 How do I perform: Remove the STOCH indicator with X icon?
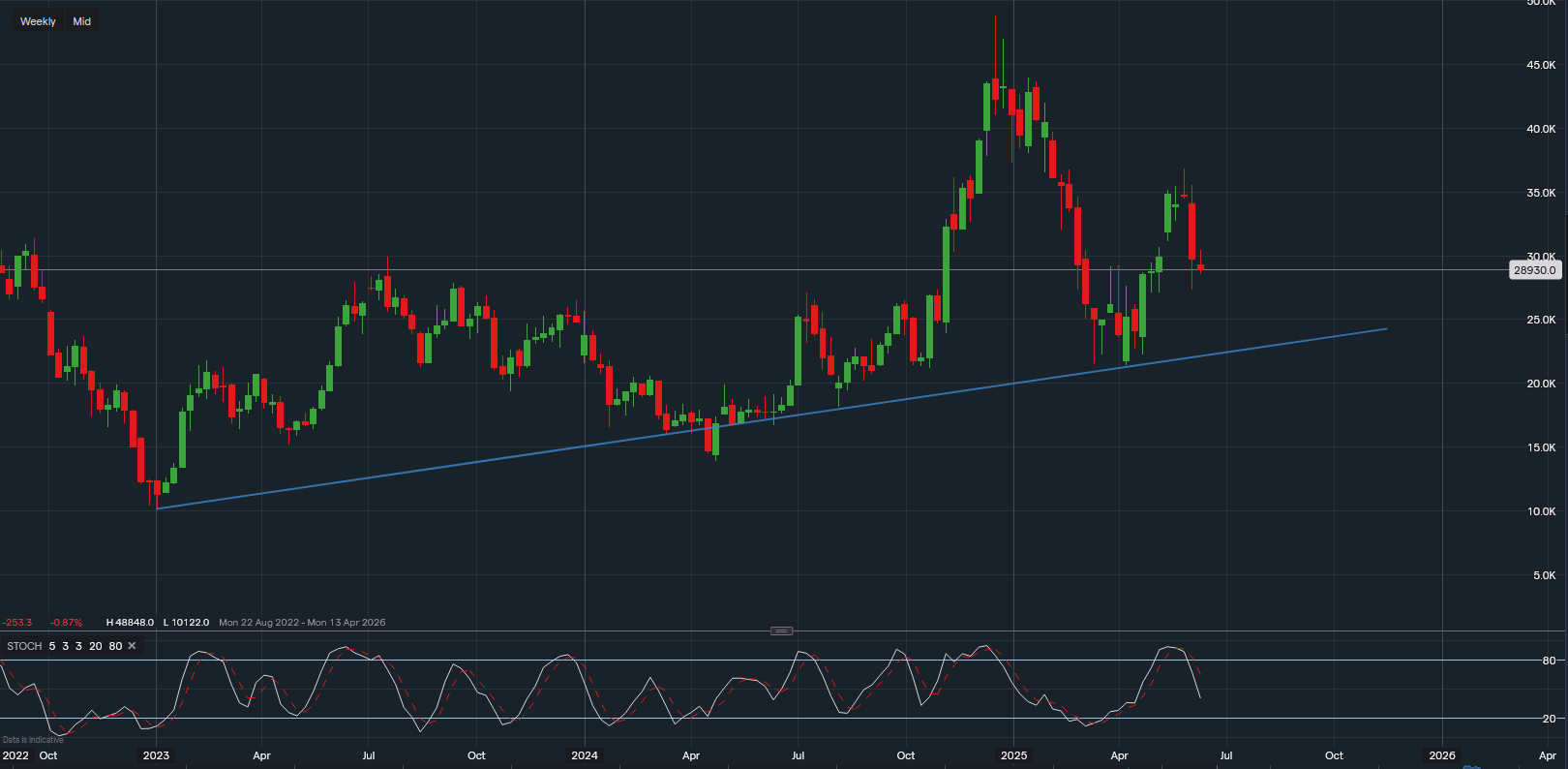point(133,646)
